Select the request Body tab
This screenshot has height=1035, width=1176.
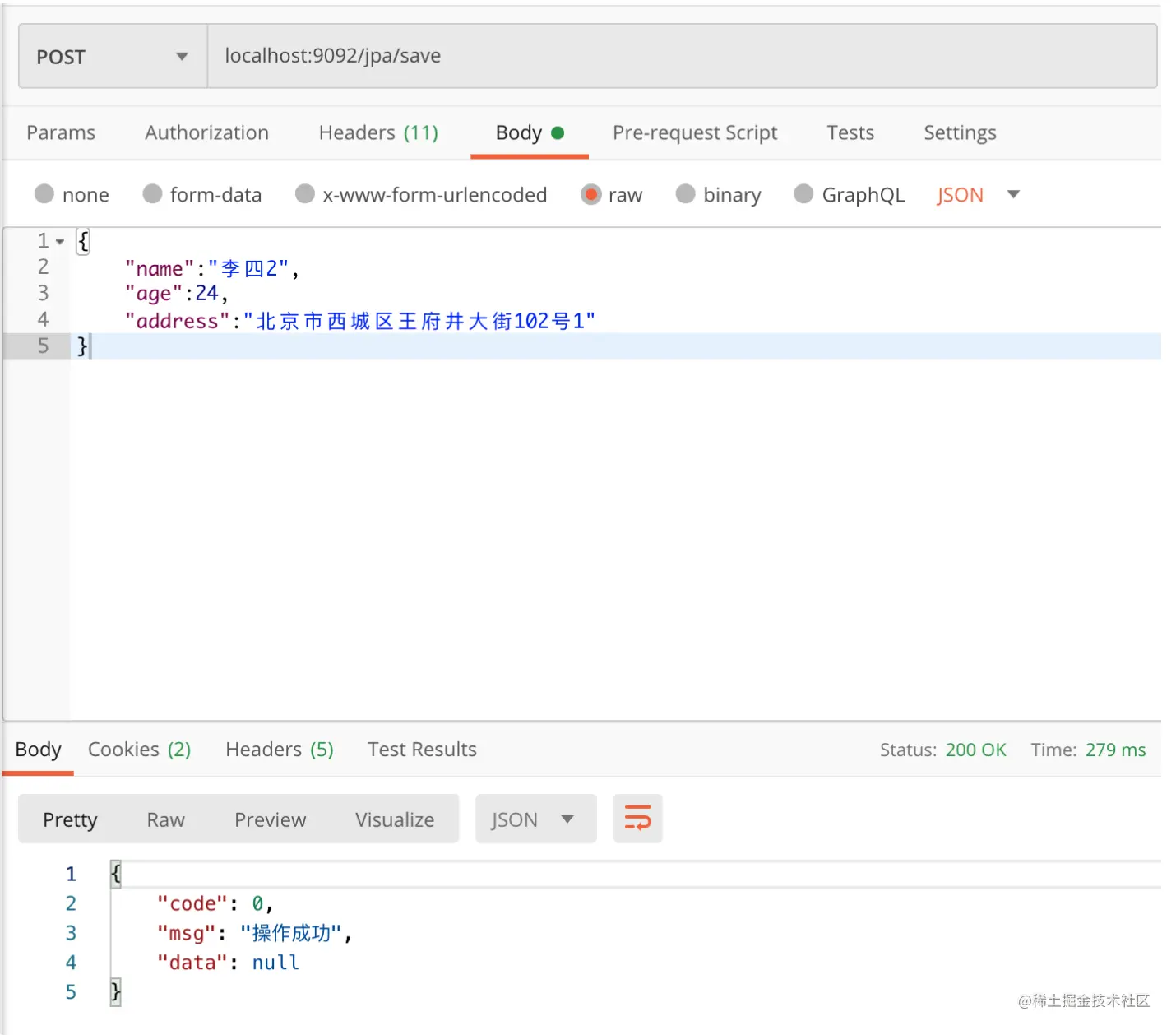529,132
